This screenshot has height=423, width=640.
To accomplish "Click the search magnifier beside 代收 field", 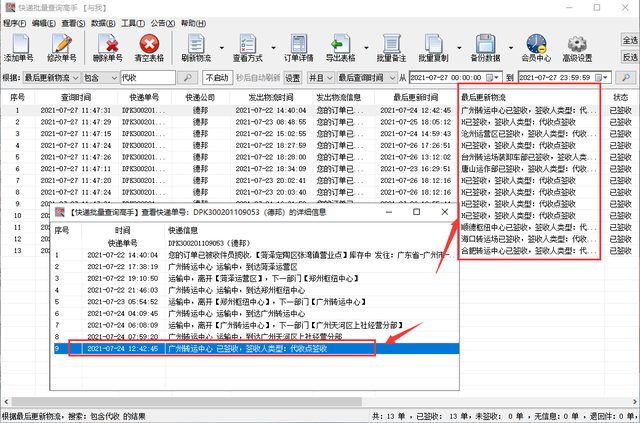I will pyautogui.click(x=187, y=78).
